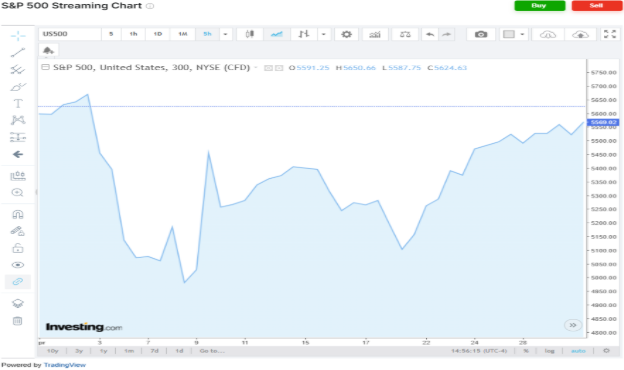The width and height of the screenshot is (624, 370).
Task: Select the 1y date range
Action: (x=103, y=351)
